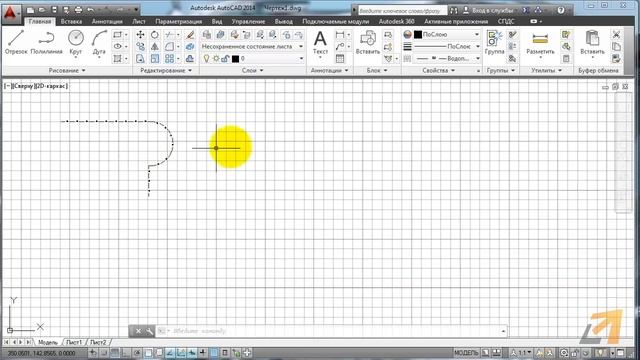Click the Stretch tool icon

pyautogui.click(x=140, y=58)
